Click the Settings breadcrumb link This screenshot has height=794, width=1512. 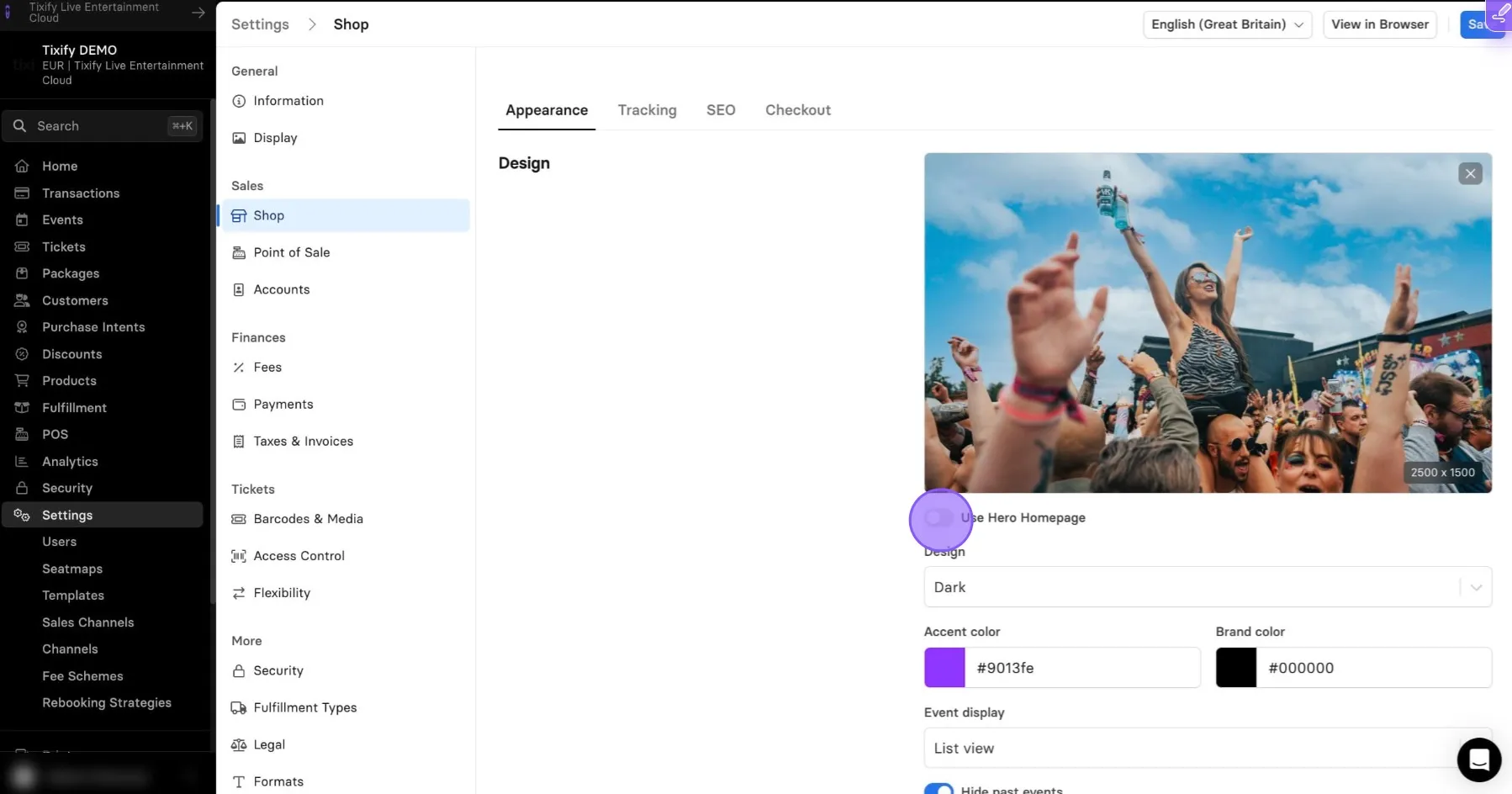[x=260, y=24]
